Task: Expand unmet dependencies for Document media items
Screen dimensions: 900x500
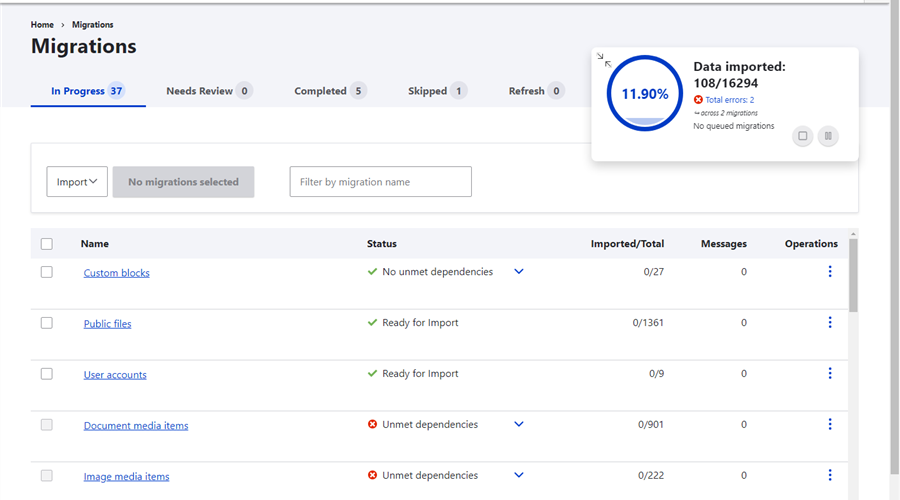Action: tap(519, 424)
